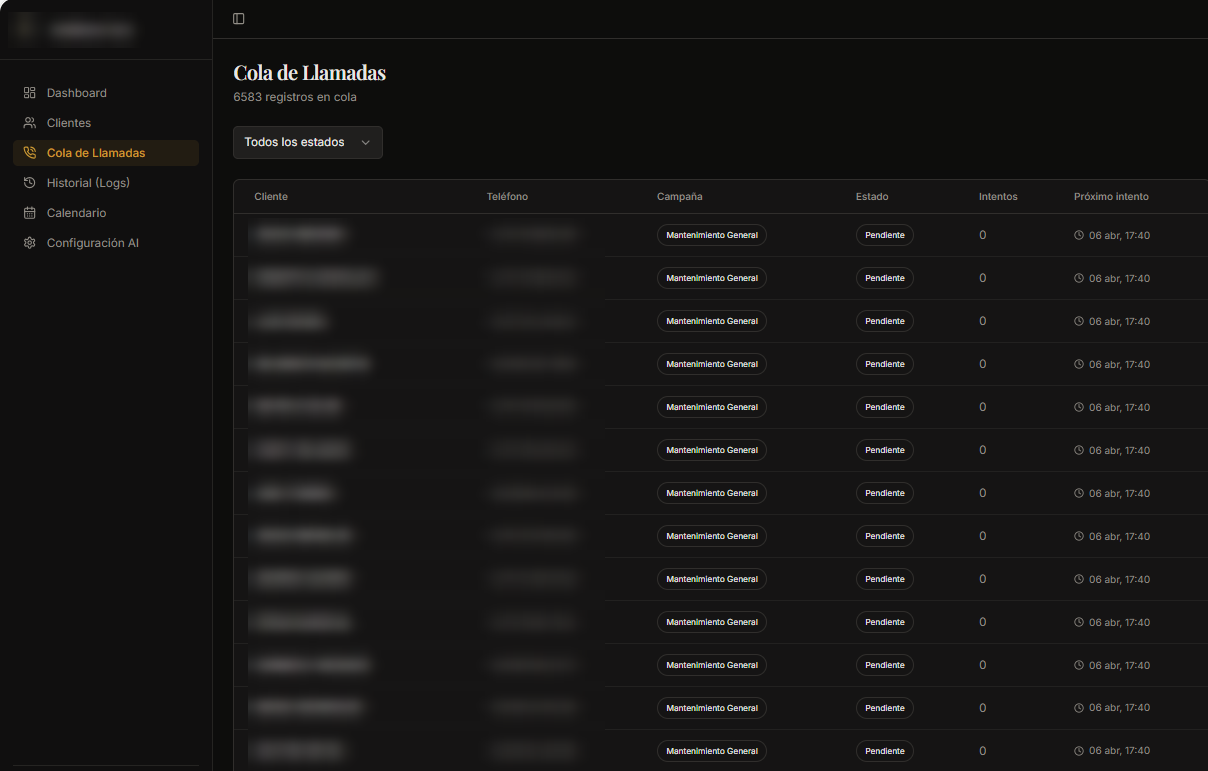Click the "Cliente" column header
Viewport: 1208px width, 771px height.
(271, 197)
